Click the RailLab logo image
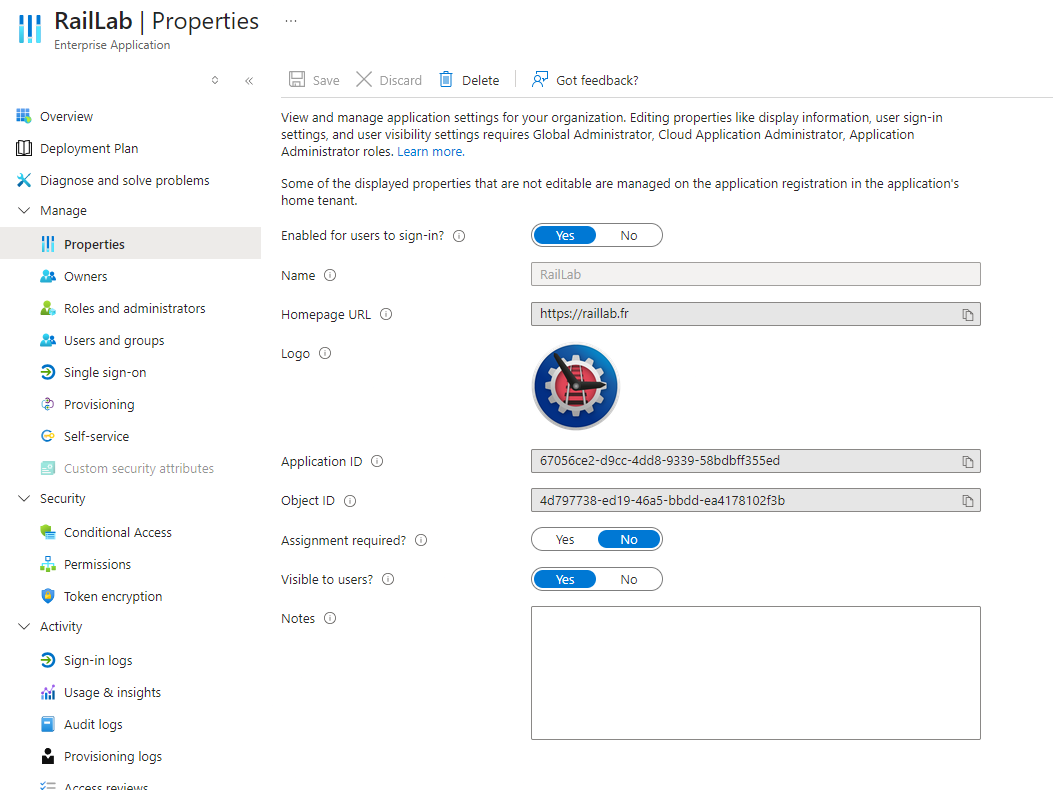The image size is (1053, 790). click(576, 387)
